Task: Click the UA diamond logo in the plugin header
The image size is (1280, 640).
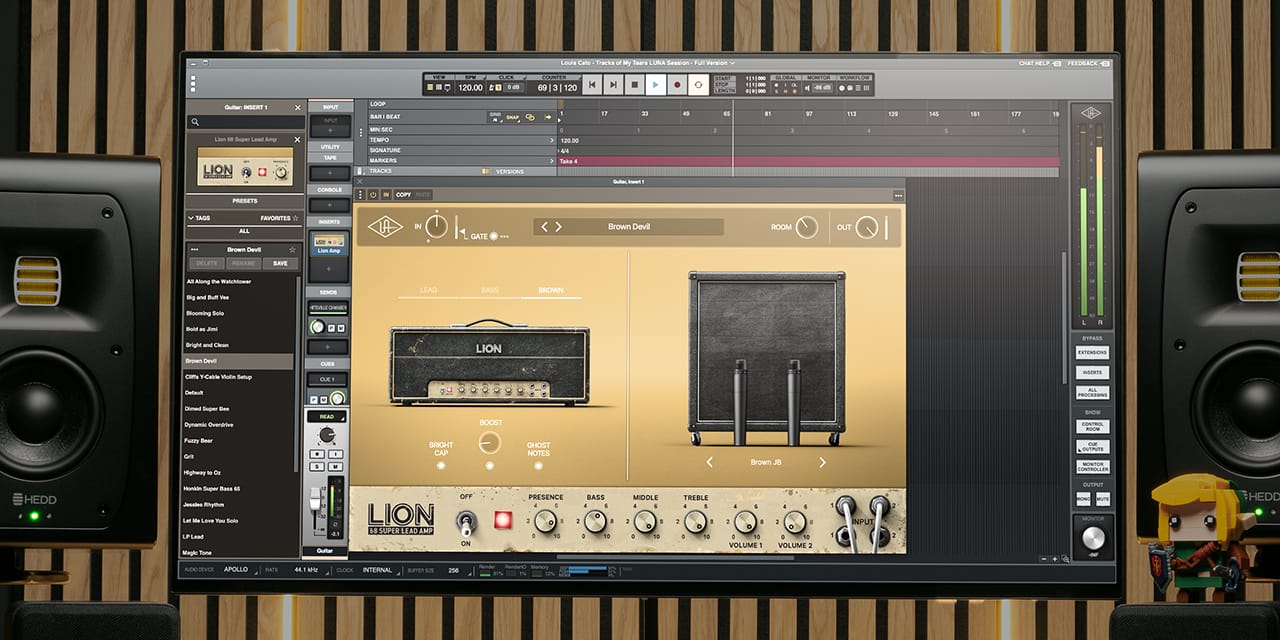Action: point(385,226)
